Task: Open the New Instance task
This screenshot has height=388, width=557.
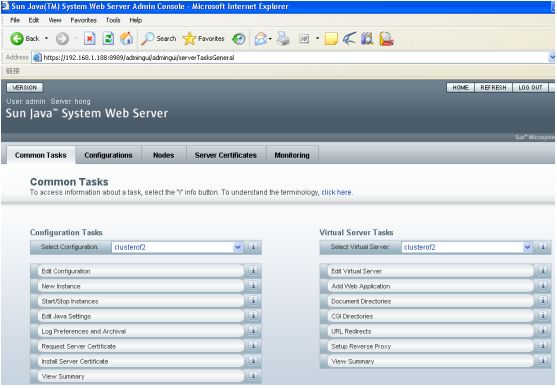Action: [141, 286]
